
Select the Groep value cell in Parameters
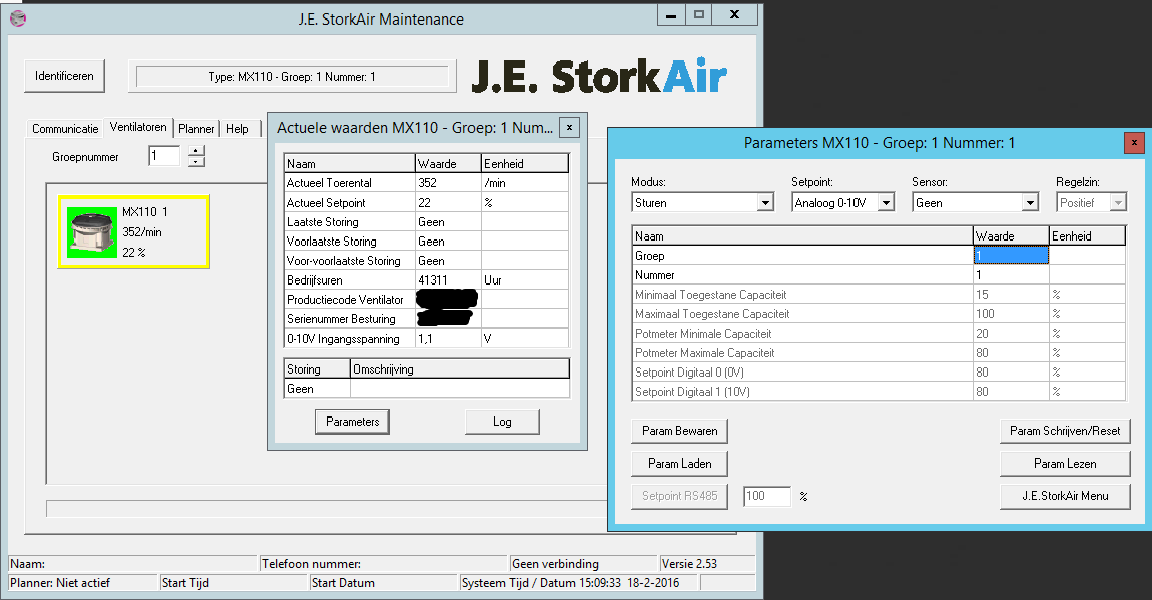point(1011,256)
